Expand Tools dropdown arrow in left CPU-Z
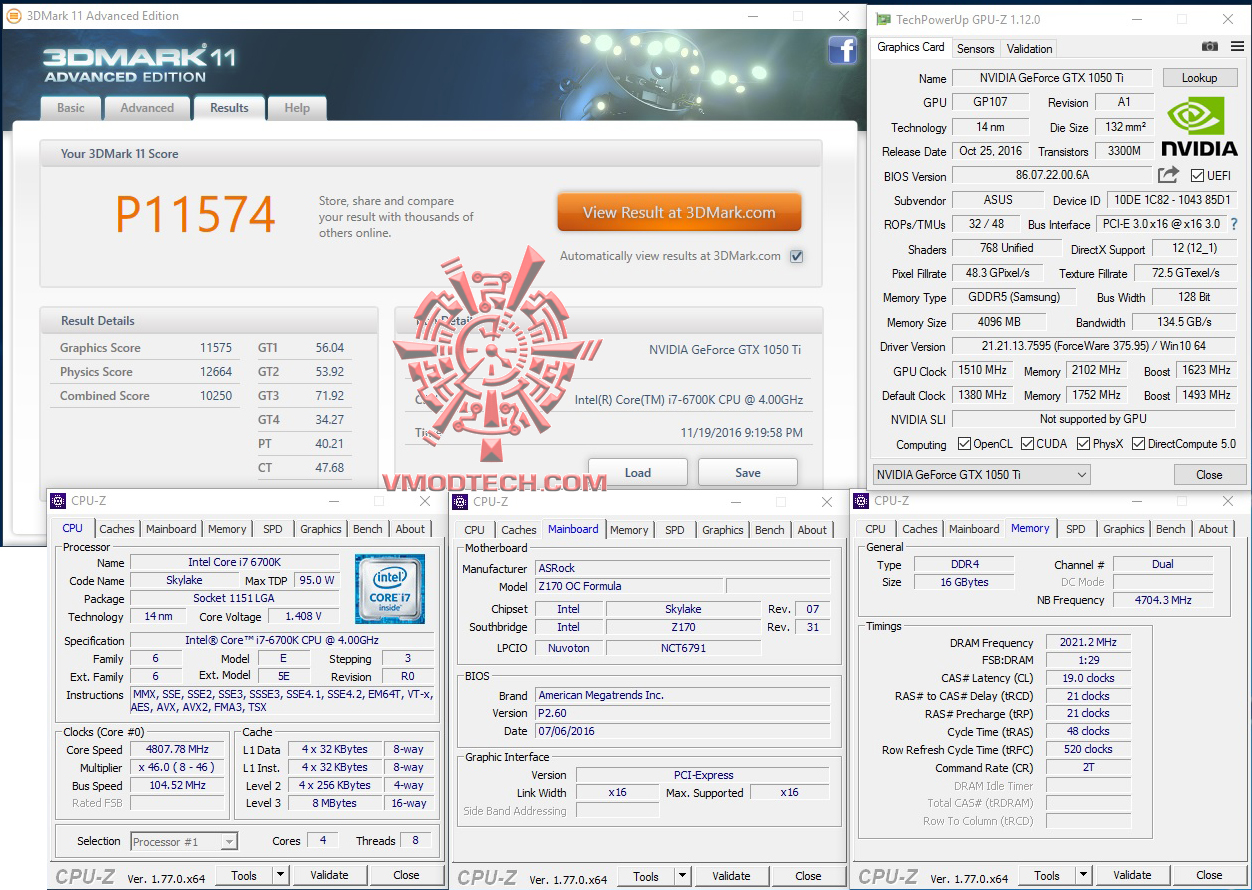1252x890 pixels. point(279,875)
